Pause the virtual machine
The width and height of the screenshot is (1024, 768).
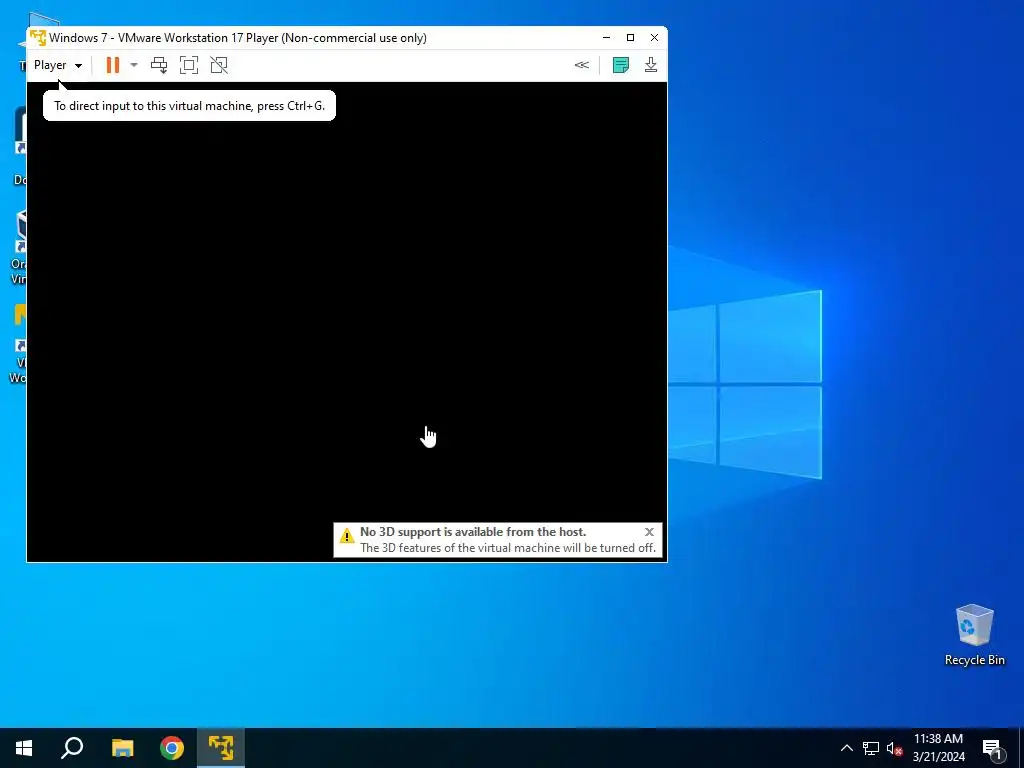(x=113, y=65)
